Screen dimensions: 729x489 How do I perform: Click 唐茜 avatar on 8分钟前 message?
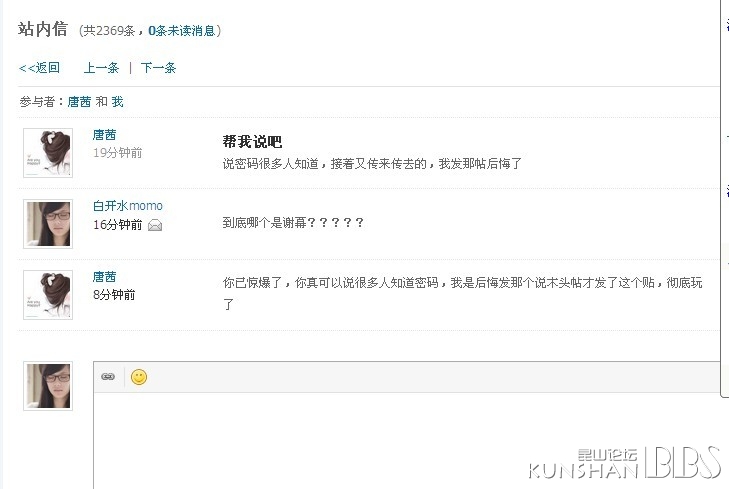coord(48,295)
